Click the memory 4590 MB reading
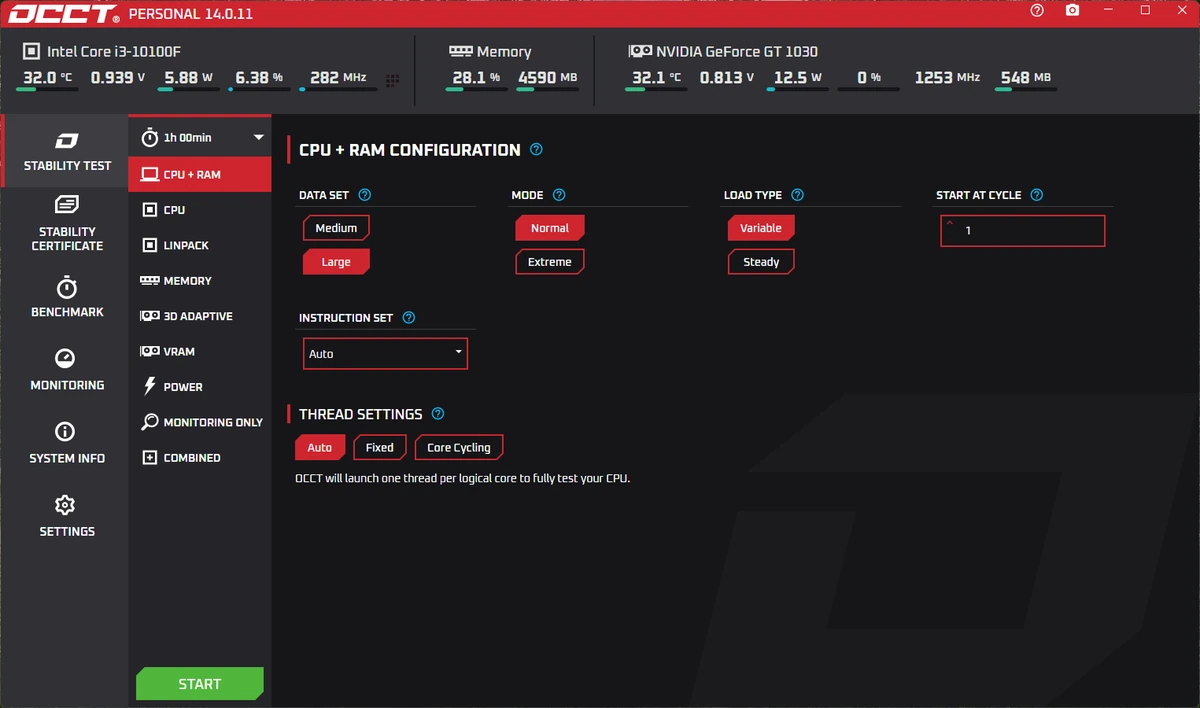This screenshot has width=1200, height=708. coord(547,77)
